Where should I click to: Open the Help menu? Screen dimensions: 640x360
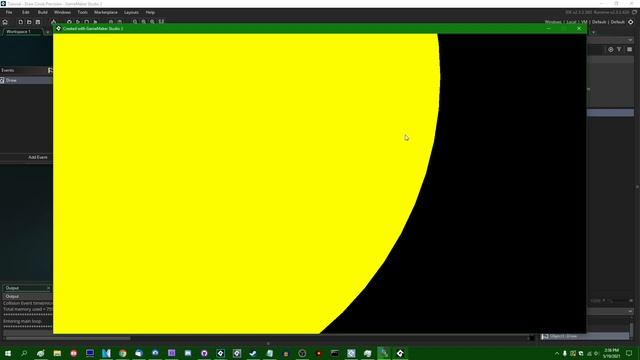pos(150,12)
